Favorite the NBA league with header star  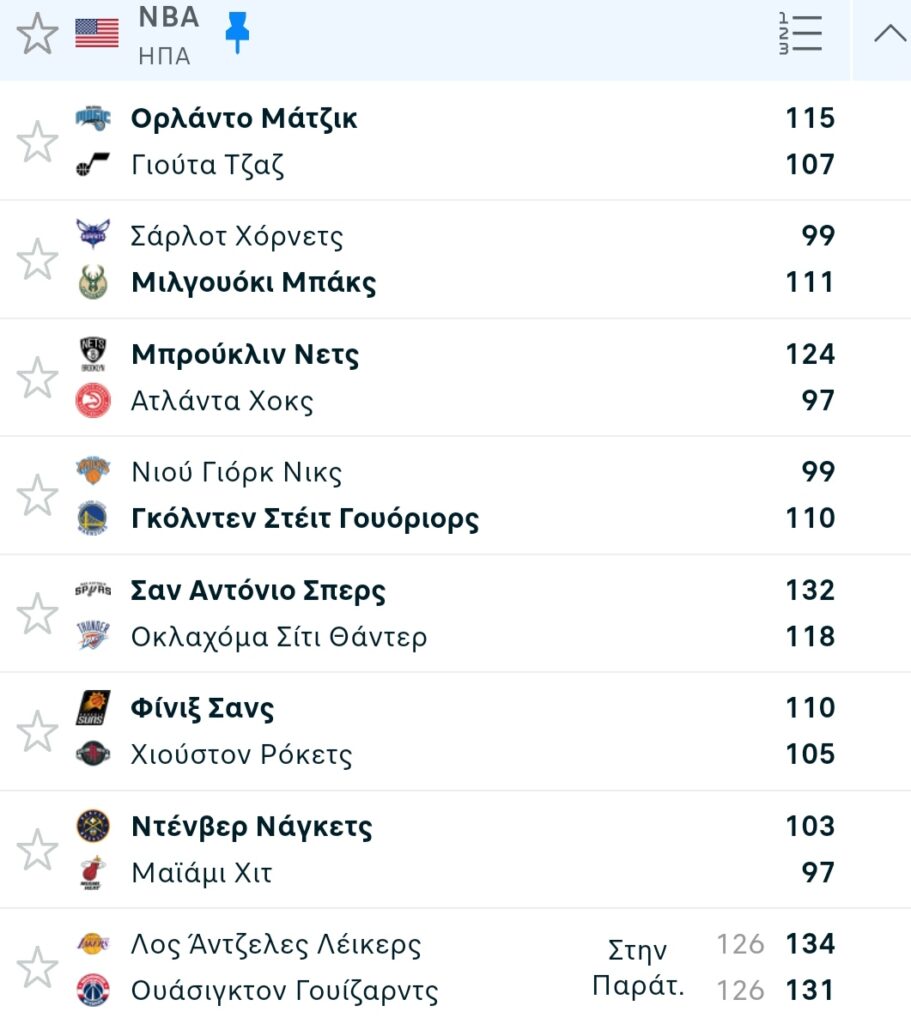tap(38, 34)
